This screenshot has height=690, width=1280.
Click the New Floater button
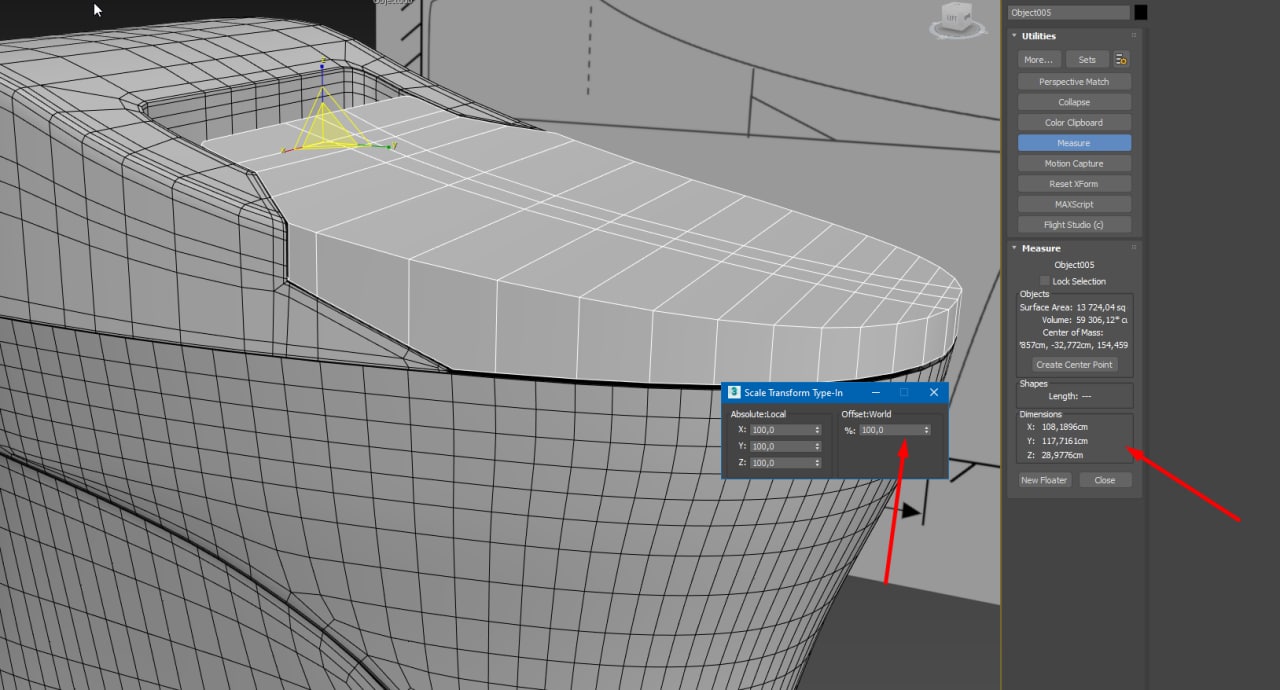coord(1044,480)
